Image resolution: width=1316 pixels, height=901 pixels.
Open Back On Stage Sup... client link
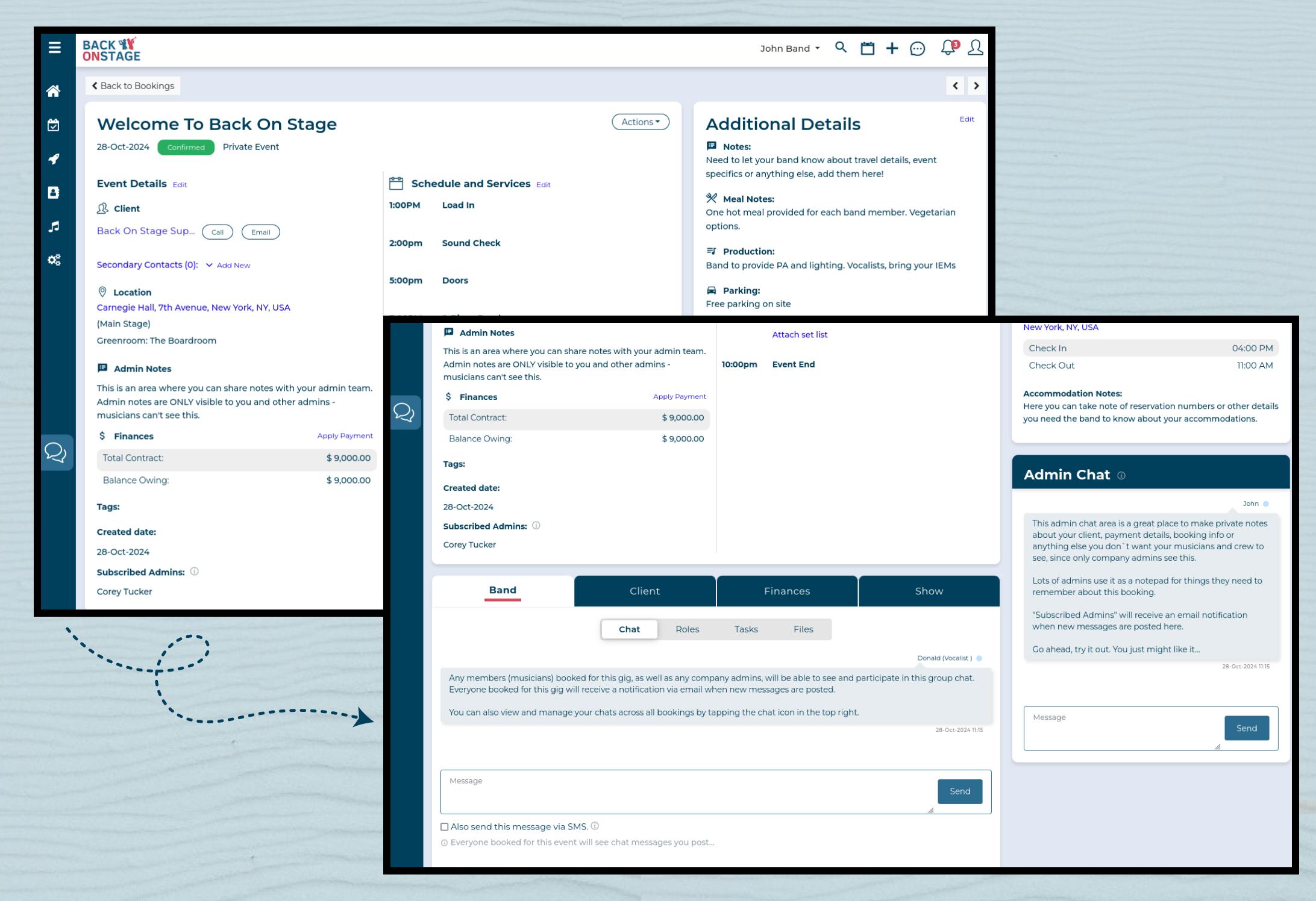coord(146,231)
